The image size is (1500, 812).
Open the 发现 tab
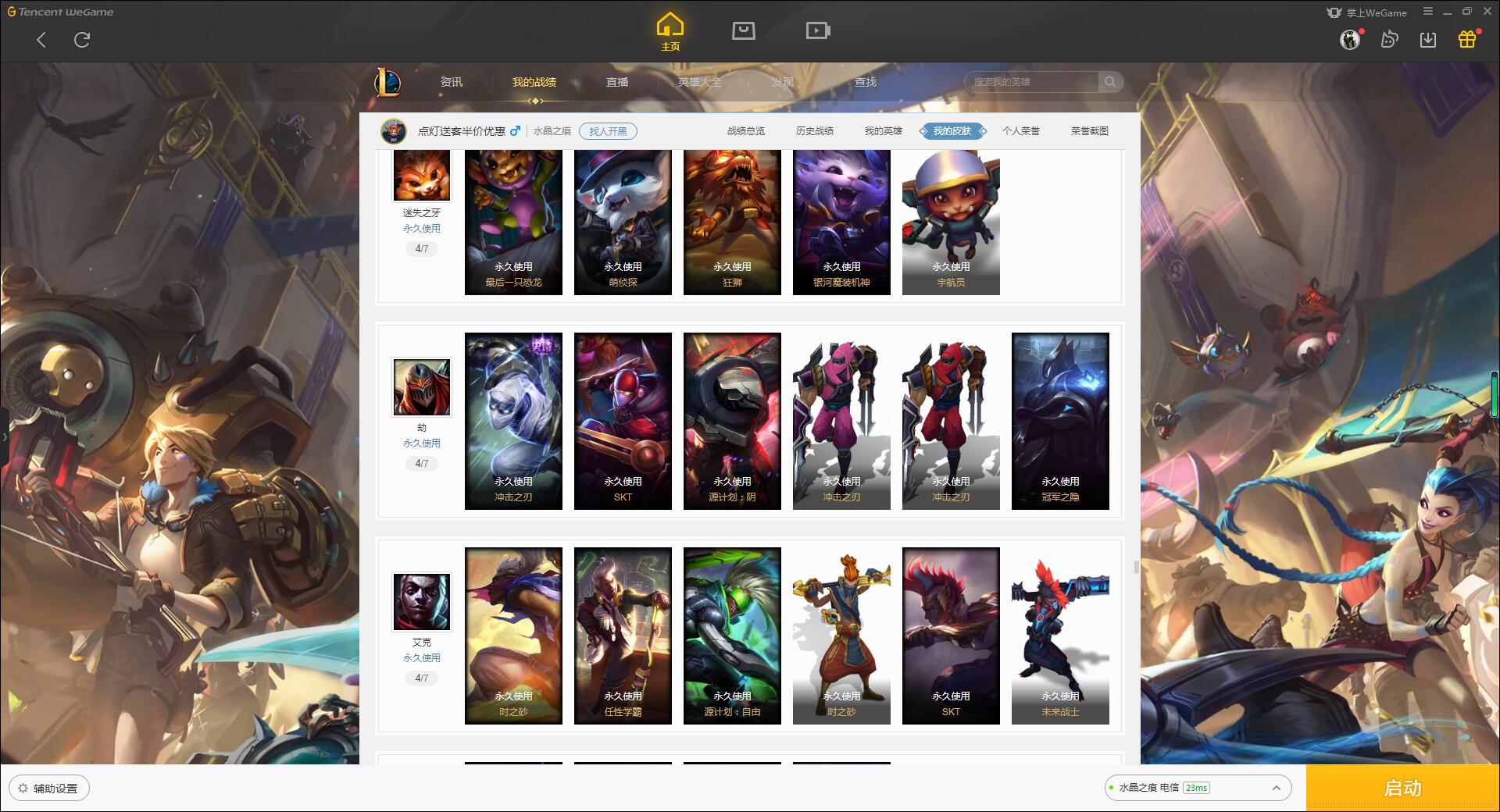(x=783, y=82)
